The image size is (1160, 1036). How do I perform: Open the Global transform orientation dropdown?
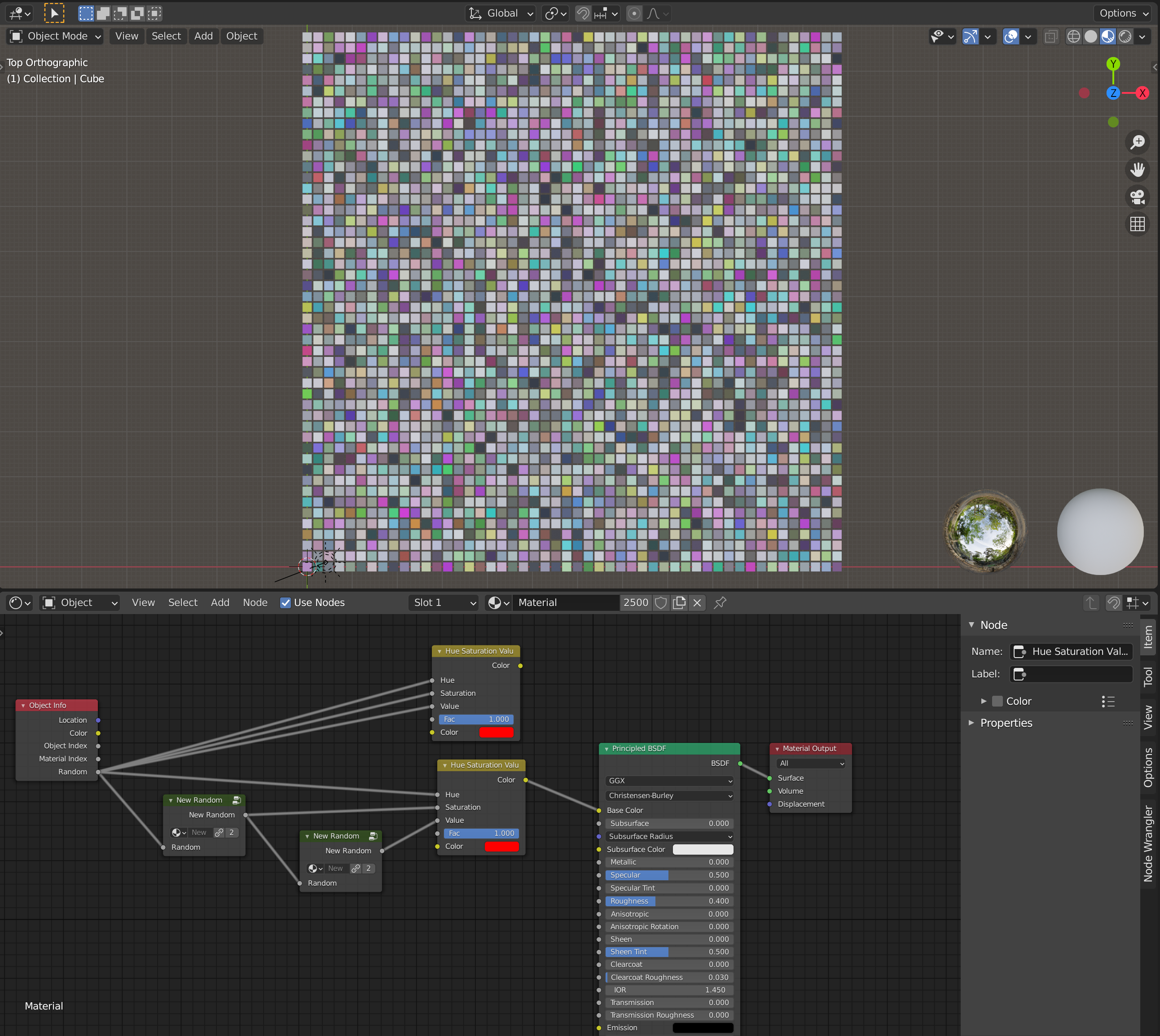click(500, 13)
